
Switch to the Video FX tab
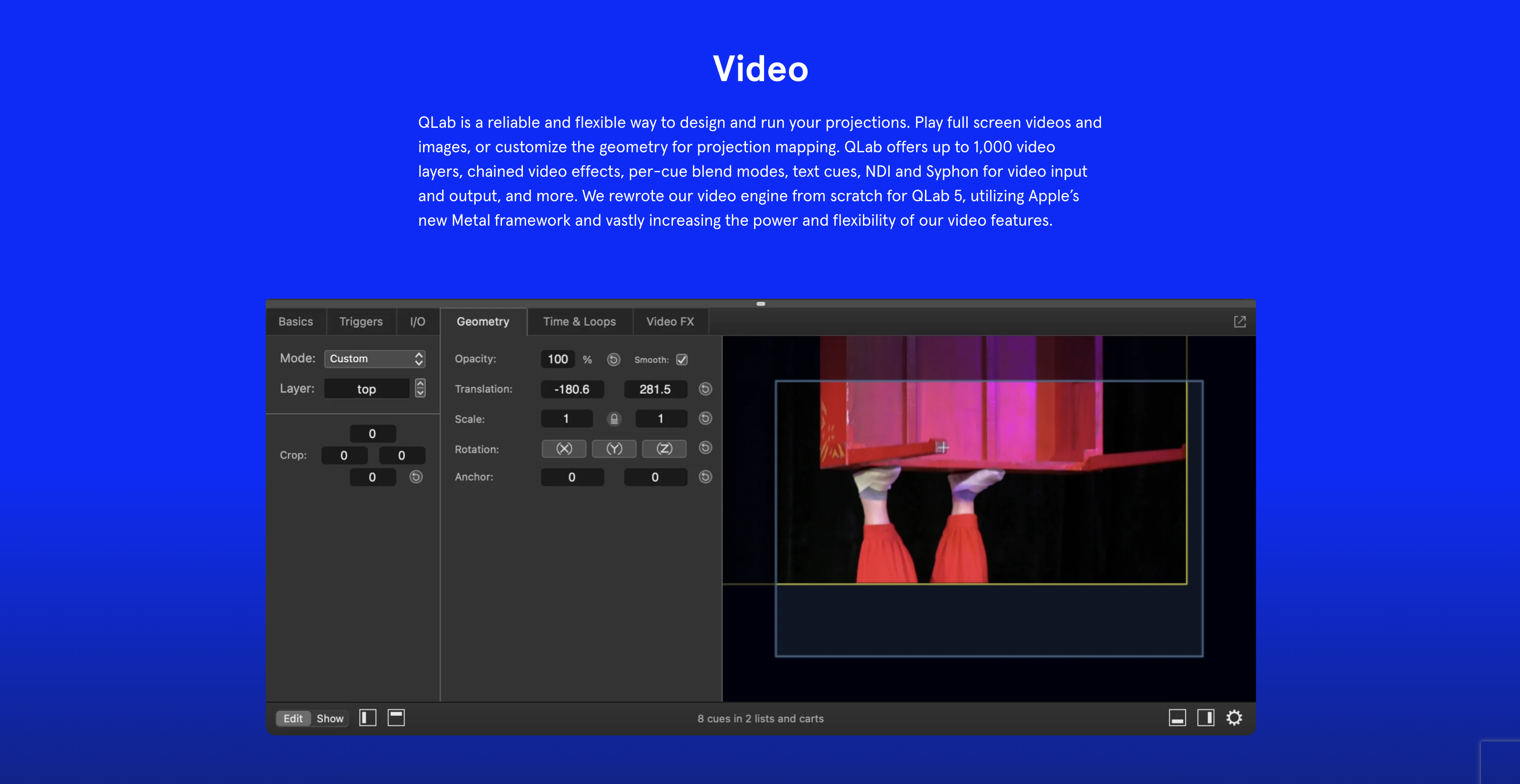(x=670, y=321)
